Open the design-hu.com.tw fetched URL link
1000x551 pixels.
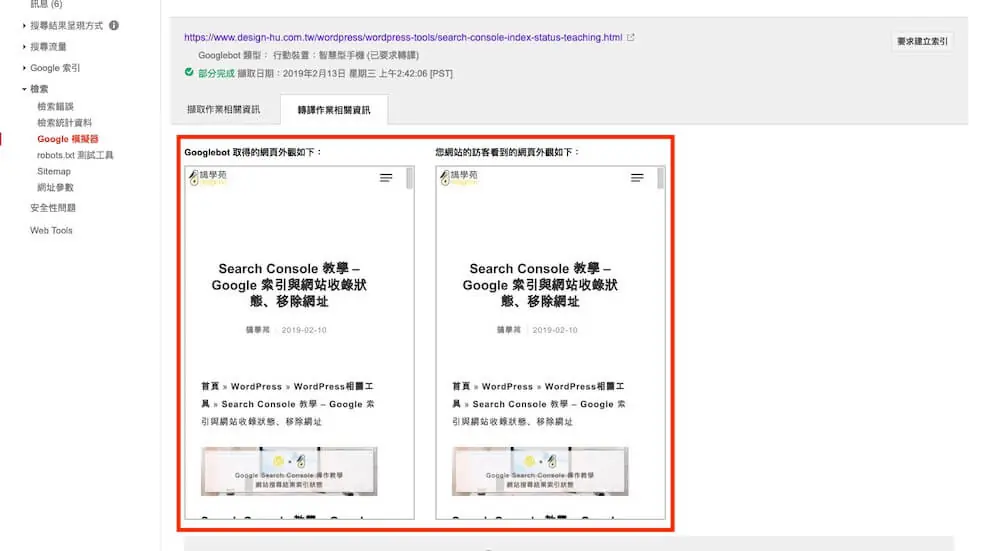[x=403, y=38]
